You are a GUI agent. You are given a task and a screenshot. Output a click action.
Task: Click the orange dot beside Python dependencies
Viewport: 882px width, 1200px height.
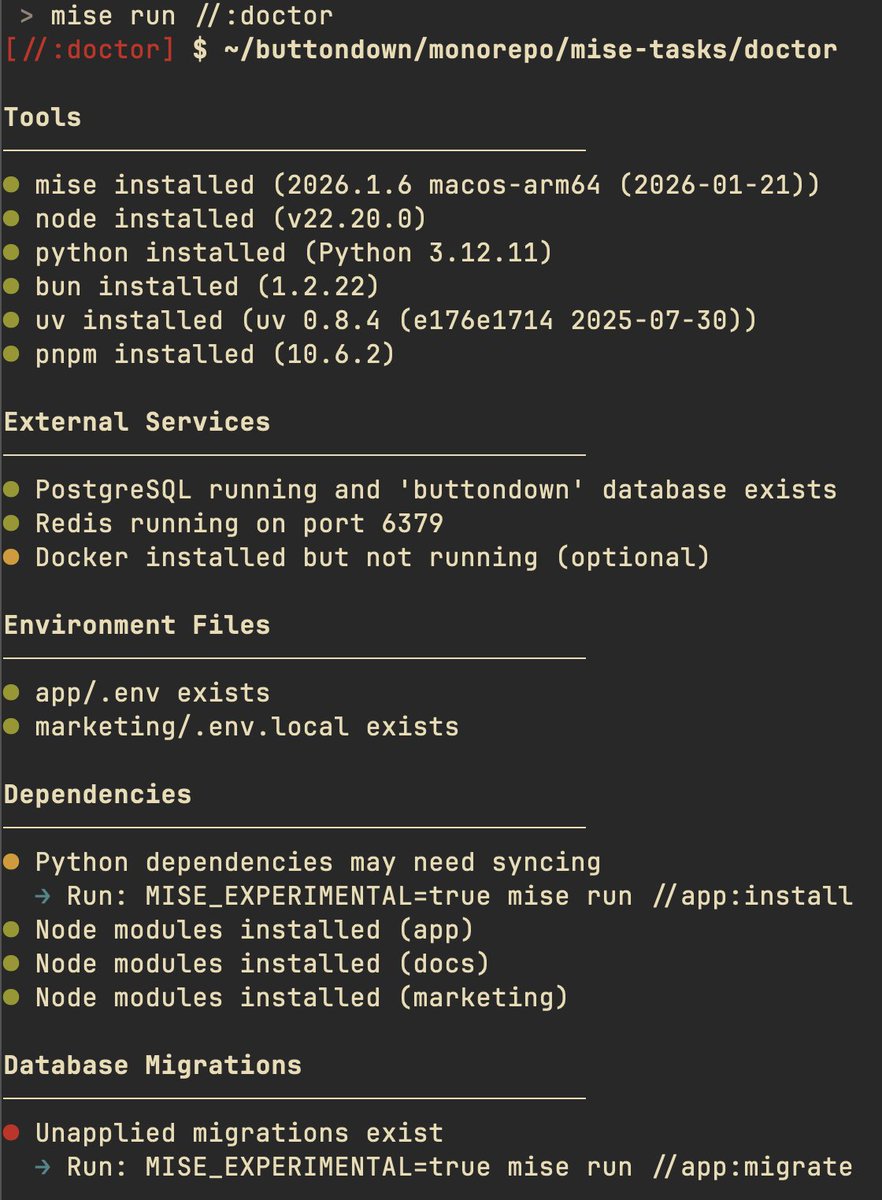pyautogui.click(x=11, y=862)
